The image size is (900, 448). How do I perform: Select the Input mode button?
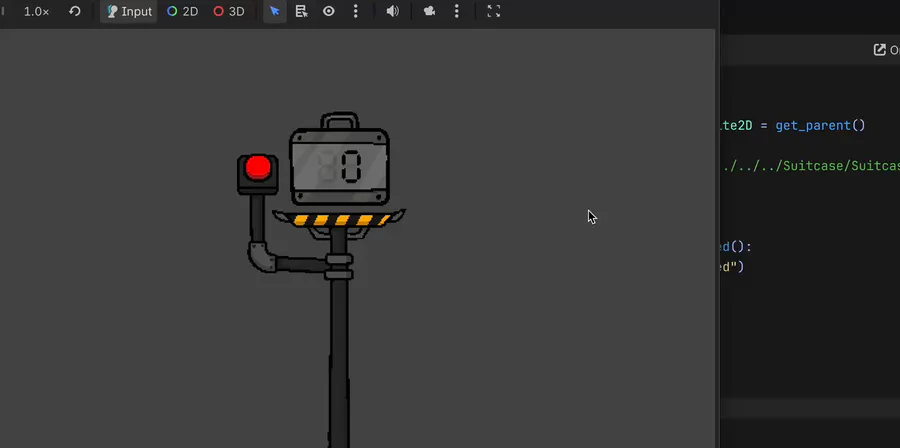[129, 11]
